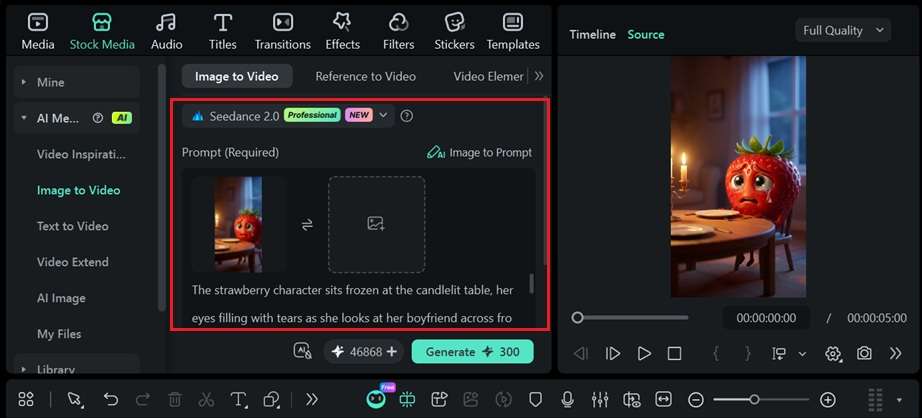
Task: Play the preview
Action: [644, 353]
